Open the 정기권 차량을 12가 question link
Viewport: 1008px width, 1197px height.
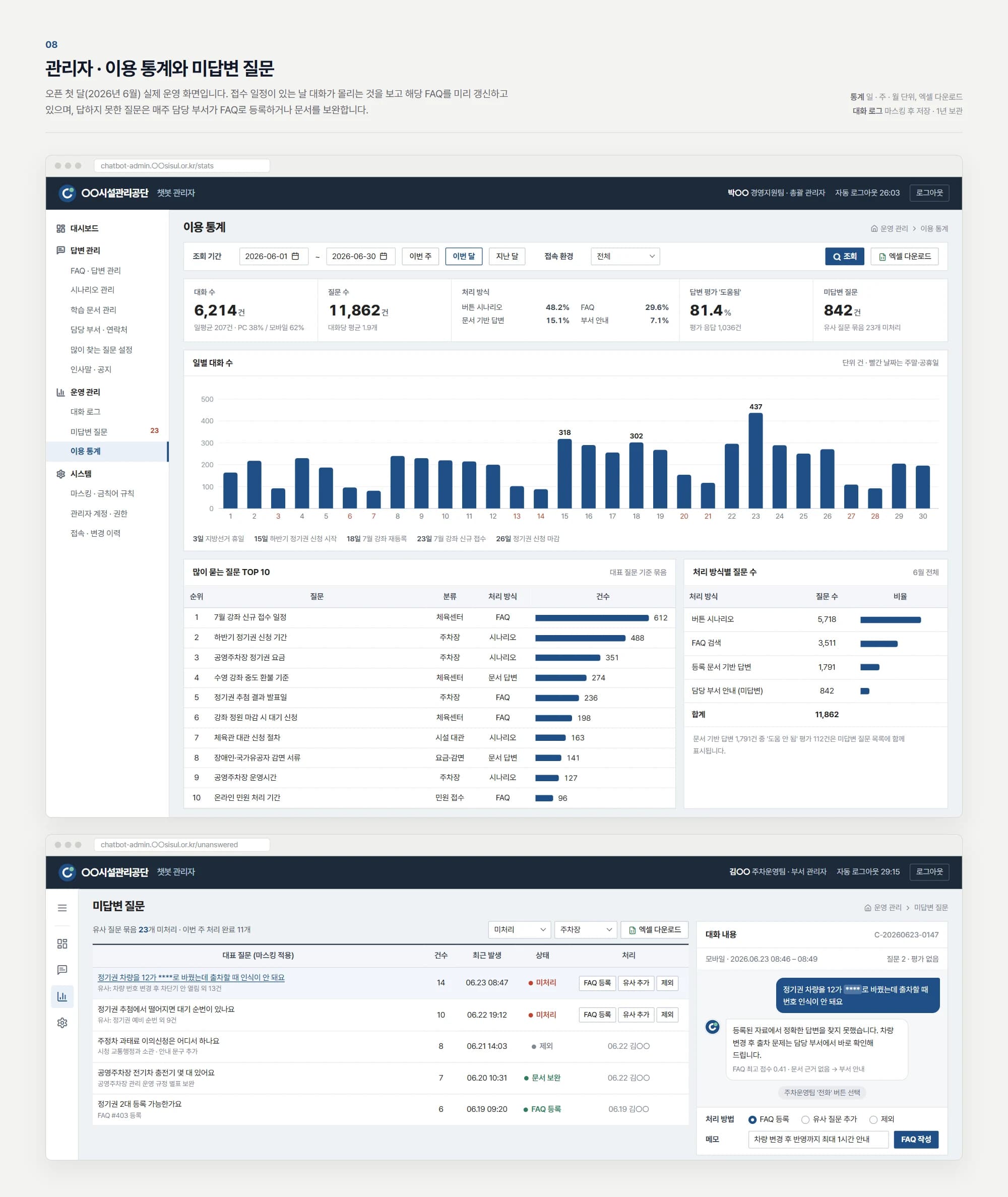(191, 978)
